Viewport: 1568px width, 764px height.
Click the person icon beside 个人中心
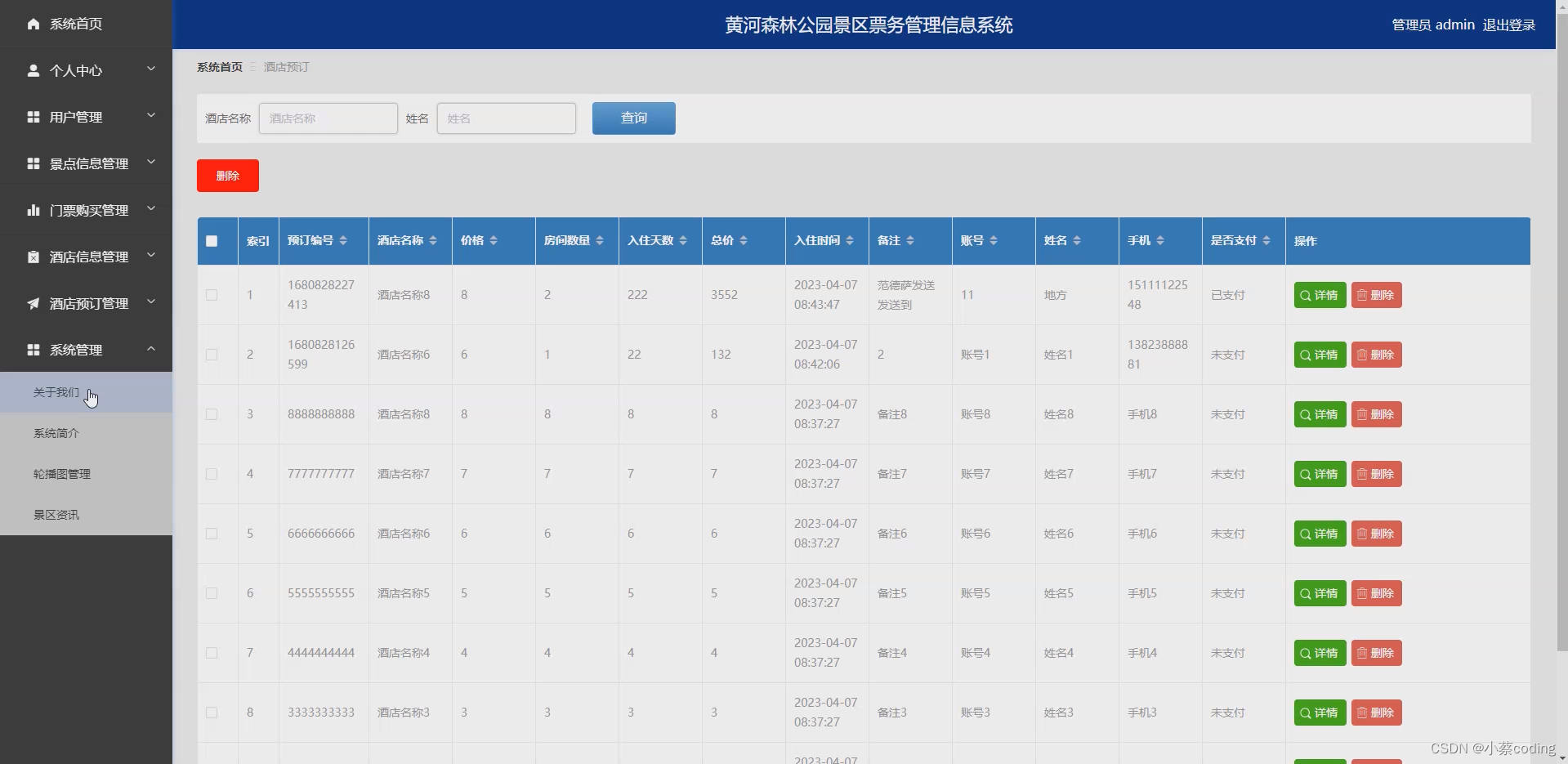[34, 70]
